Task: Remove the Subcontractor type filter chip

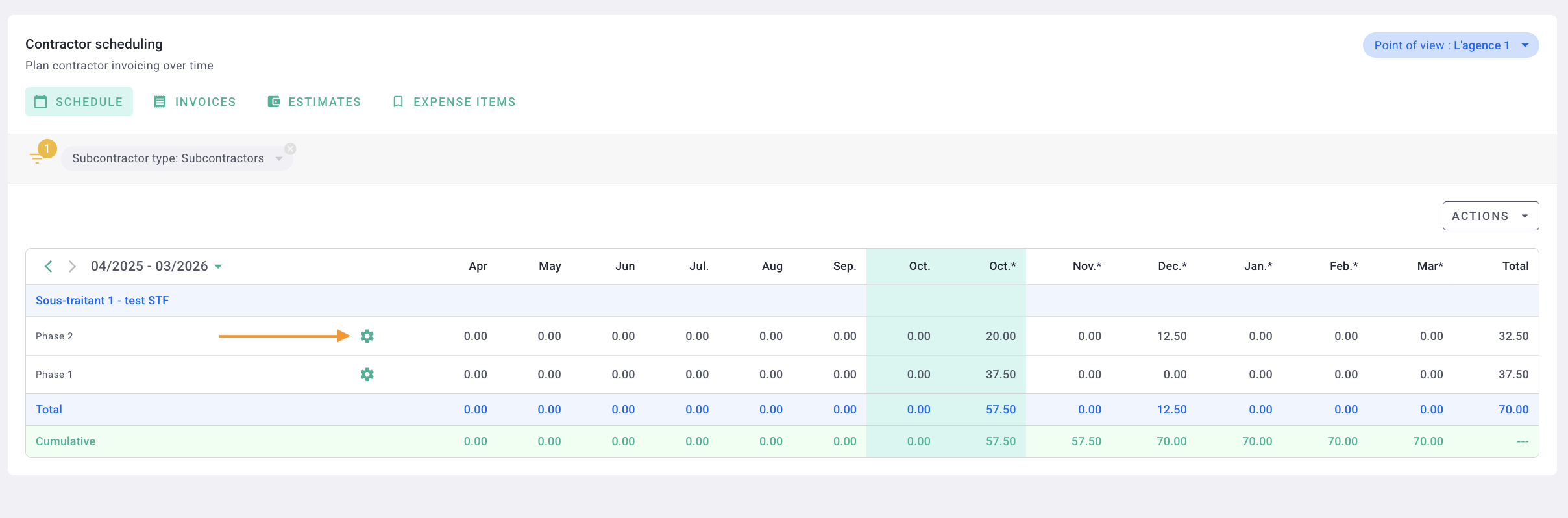Action: (x=290, y=149)
